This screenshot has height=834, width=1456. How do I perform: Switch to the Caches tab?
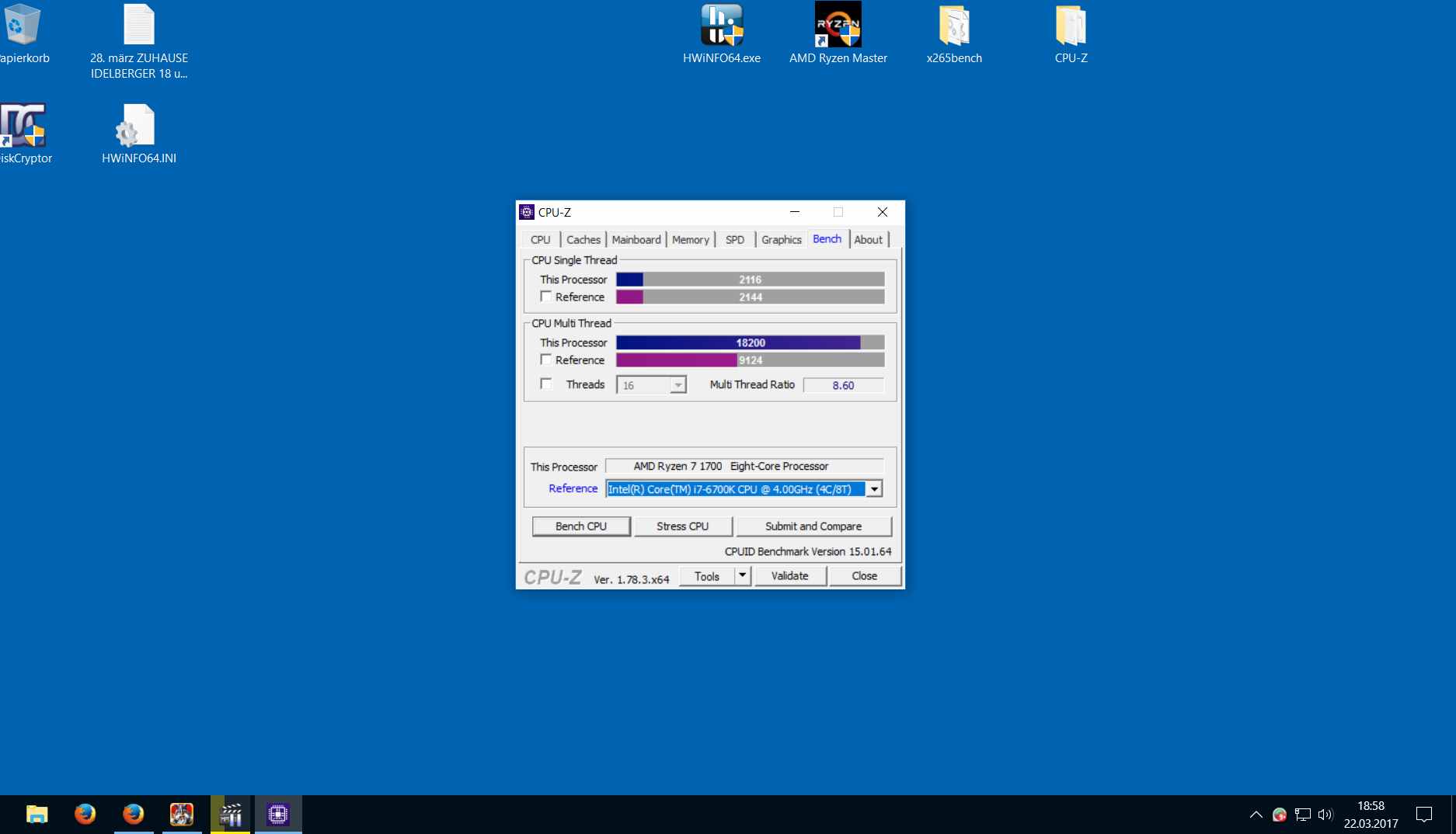pyautogui.click(x=583, y=240)
